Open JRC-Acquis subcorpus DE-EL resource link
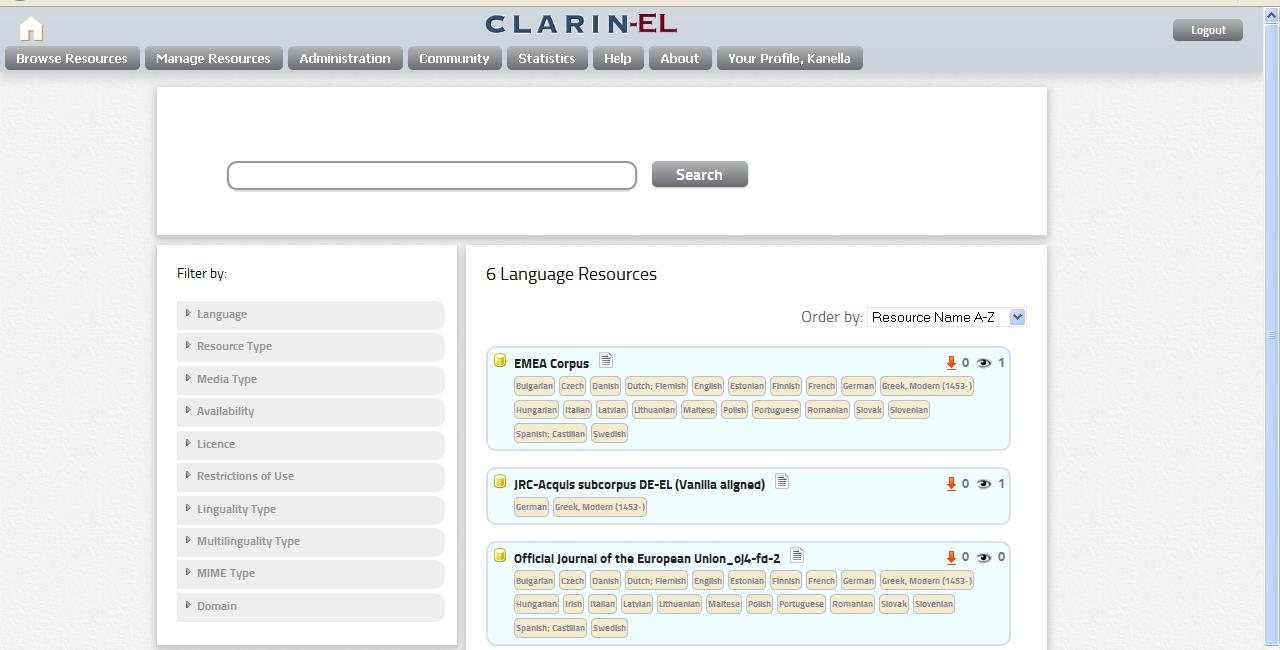Screen dimensions: 1280x650 pos(639,485)
